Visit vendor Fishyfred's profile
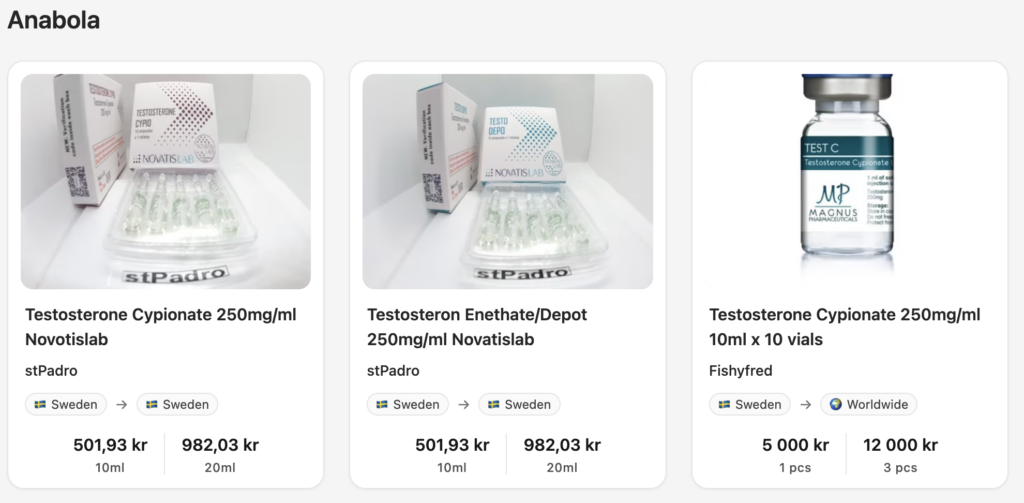The width and height of the screenshot is (1024, 503). click(x=740, y=371)
